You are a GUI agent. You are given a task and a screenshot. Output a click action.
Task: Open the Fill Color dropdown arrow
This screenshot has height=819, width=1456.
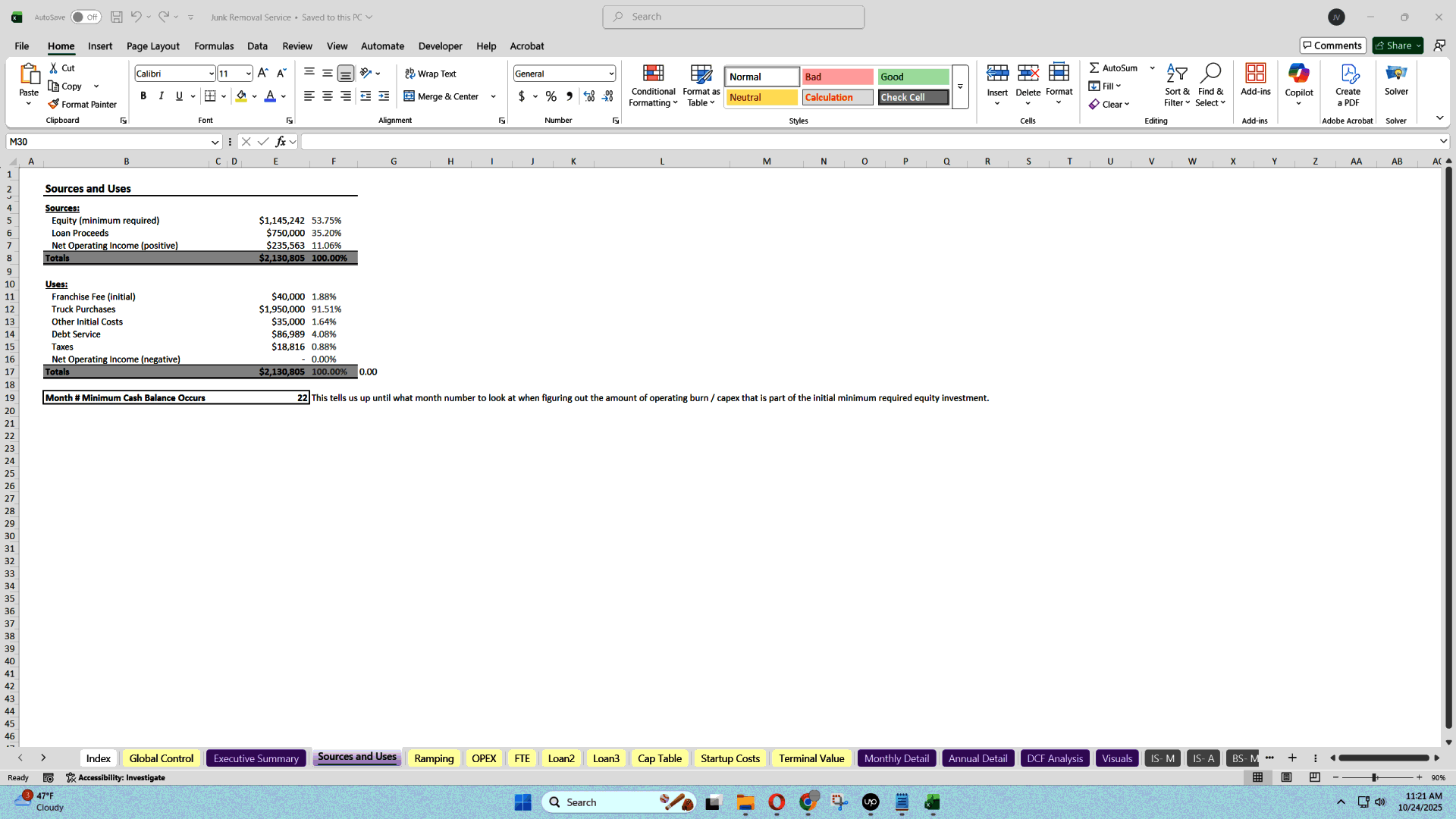pyautogui.click(x=255, y=96)
